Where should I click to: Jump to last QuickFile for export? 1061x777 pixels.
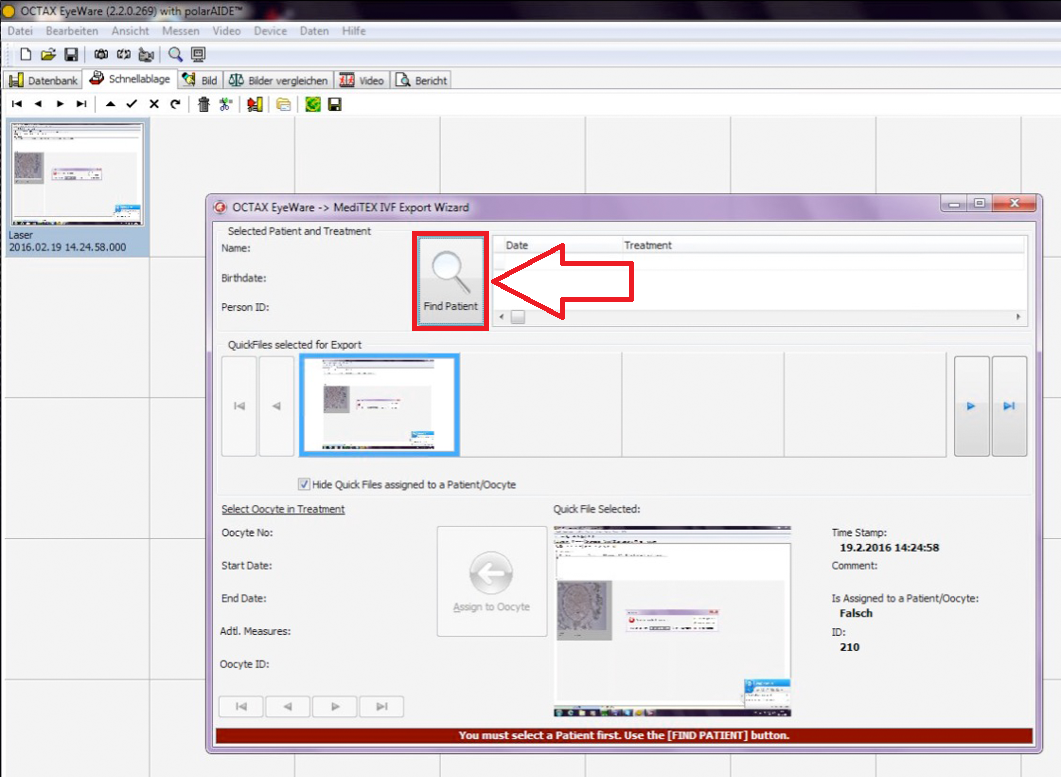coord(1009,406)
